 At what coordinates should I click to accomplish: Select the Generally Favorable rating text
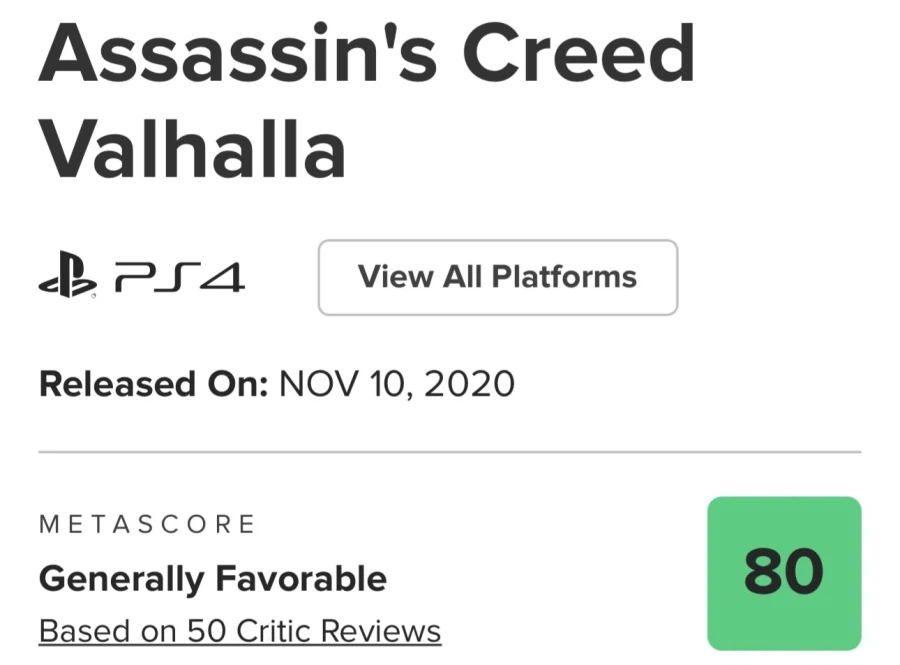pos(212,578)
